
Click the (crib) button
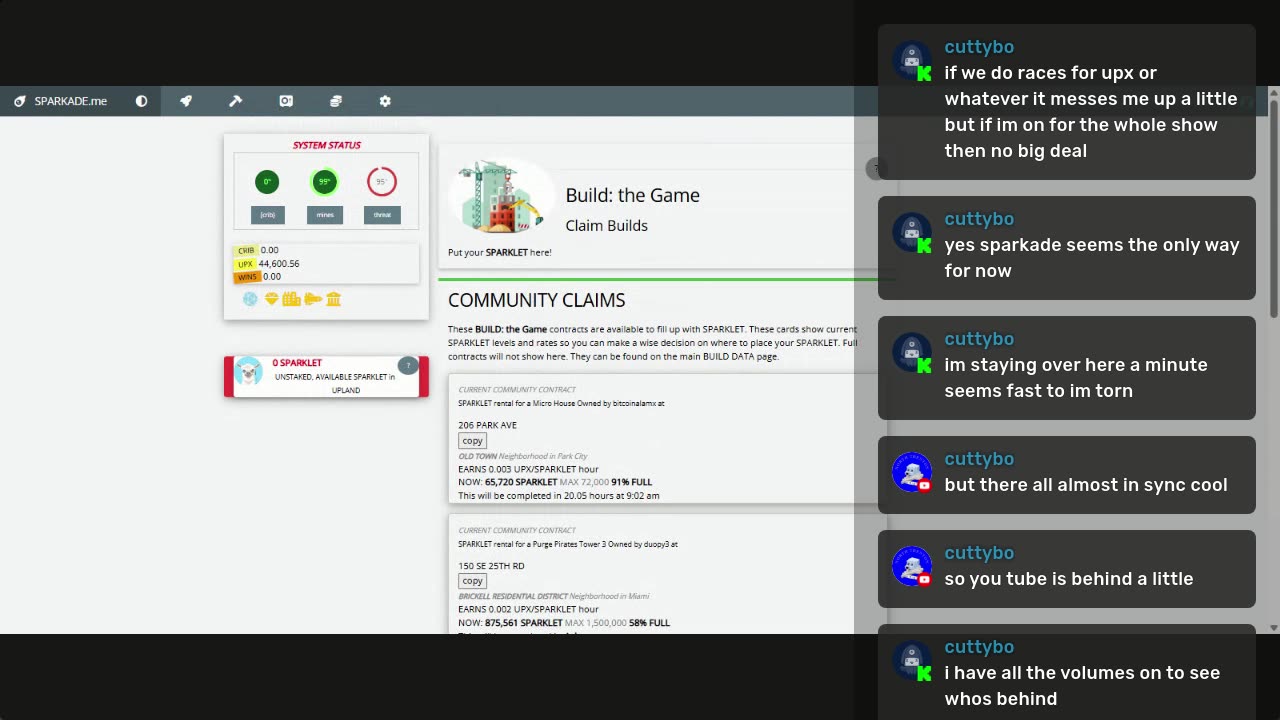pyautogui.click(x=267, y=215)
